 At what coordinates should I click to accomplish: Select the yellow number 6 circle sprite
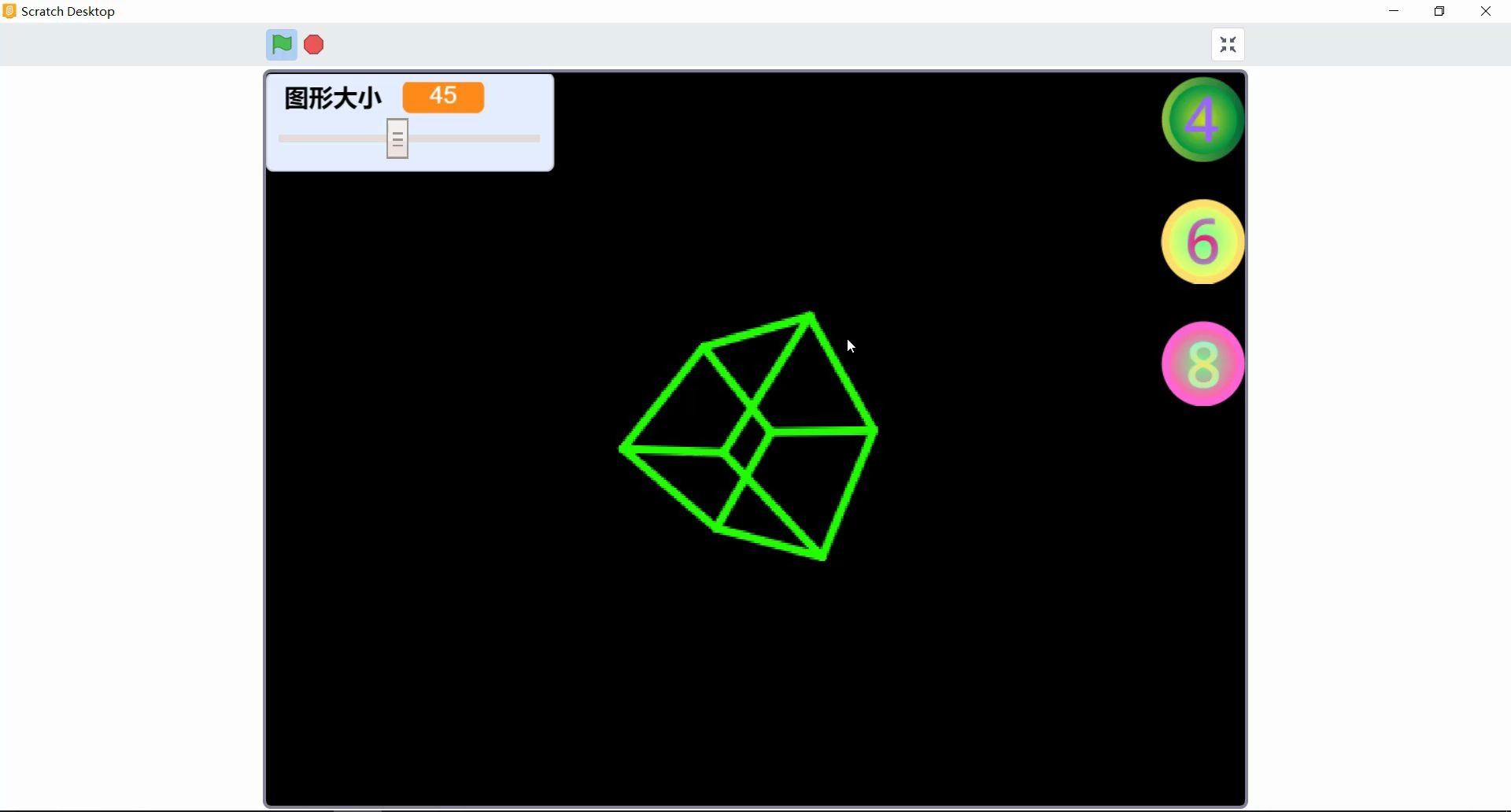tap(1202, 242)
